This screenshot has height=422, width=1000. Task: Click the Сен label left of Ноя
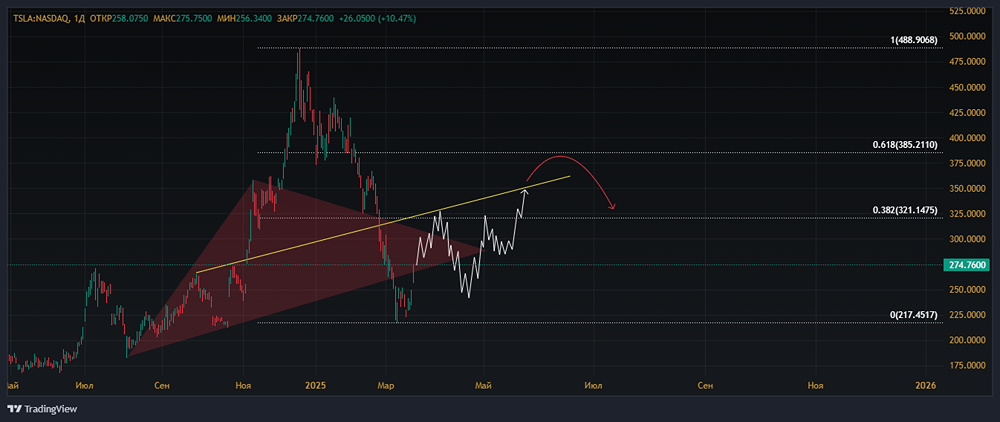point(162,386)
